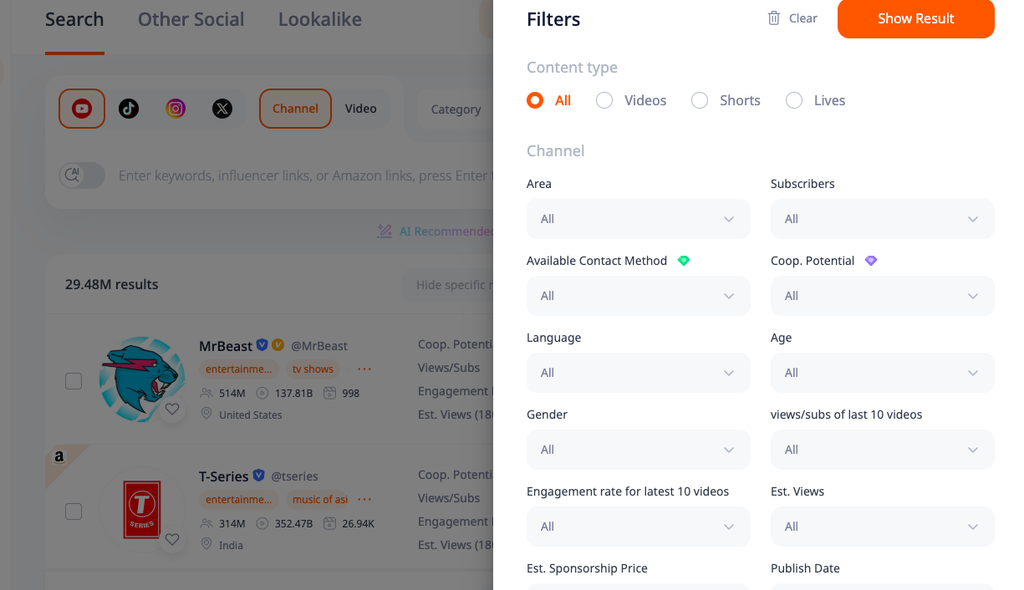
Task: Select the TikTok platform icon
Action: tap(129, 108)
